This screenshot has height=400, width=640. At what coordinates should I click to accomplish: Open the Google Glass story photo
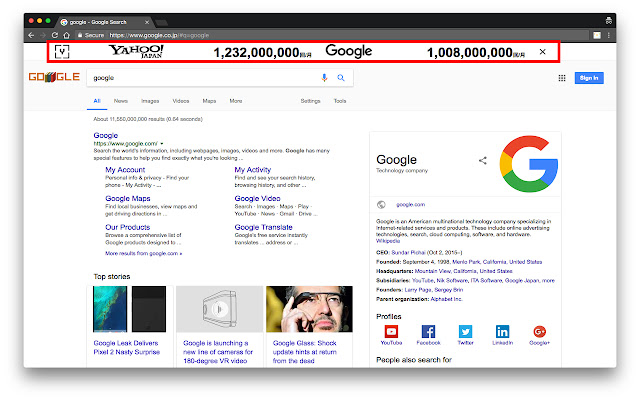pyautogui.click(x=309, y=309)
